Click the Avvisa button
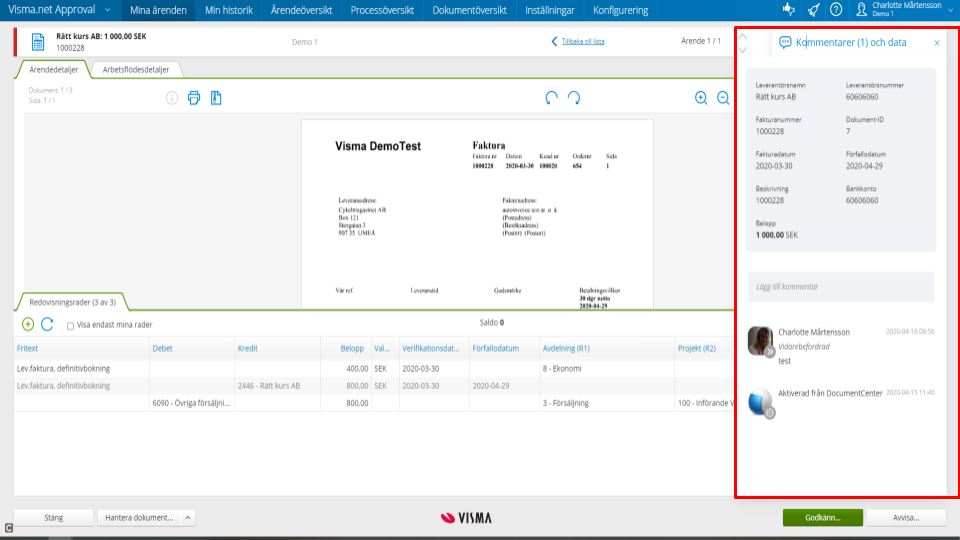The height and width of the screenshot is (540, 960). (x=906, y=517)
